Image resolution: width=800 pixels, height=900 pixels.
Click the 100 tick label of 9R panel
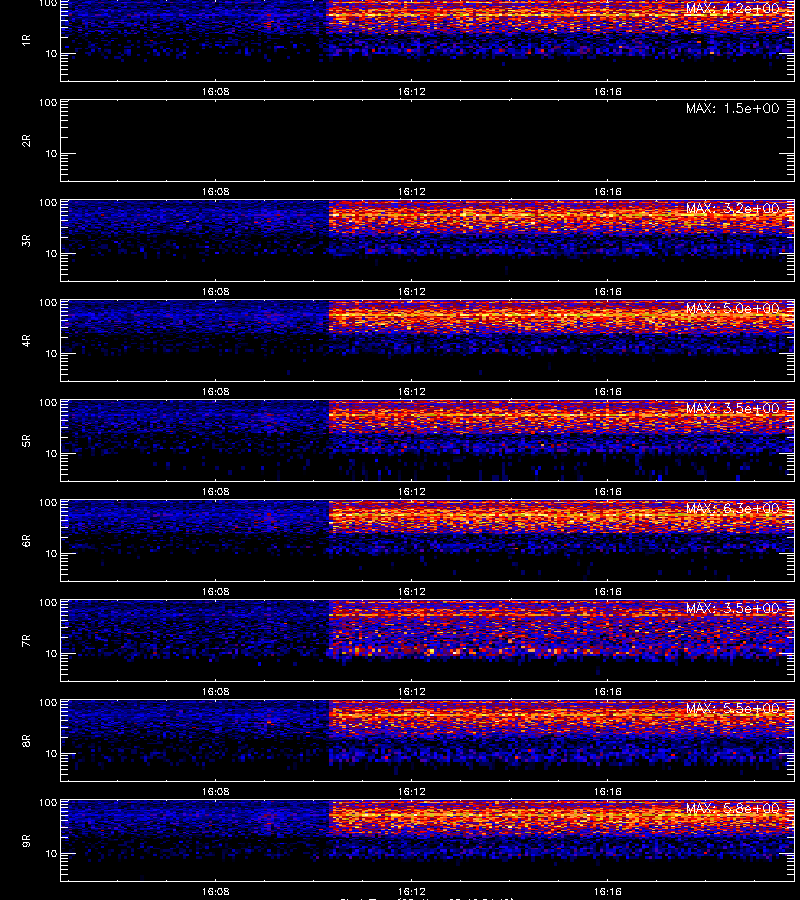48,802
